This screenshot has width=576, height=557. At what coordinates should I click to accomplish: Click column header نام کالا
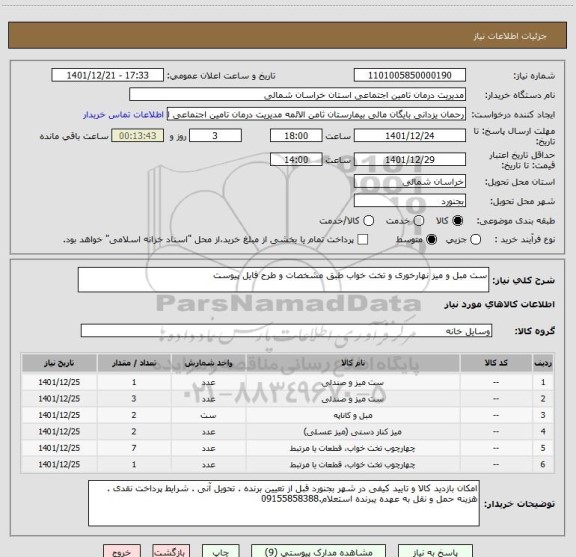(353, 363)
